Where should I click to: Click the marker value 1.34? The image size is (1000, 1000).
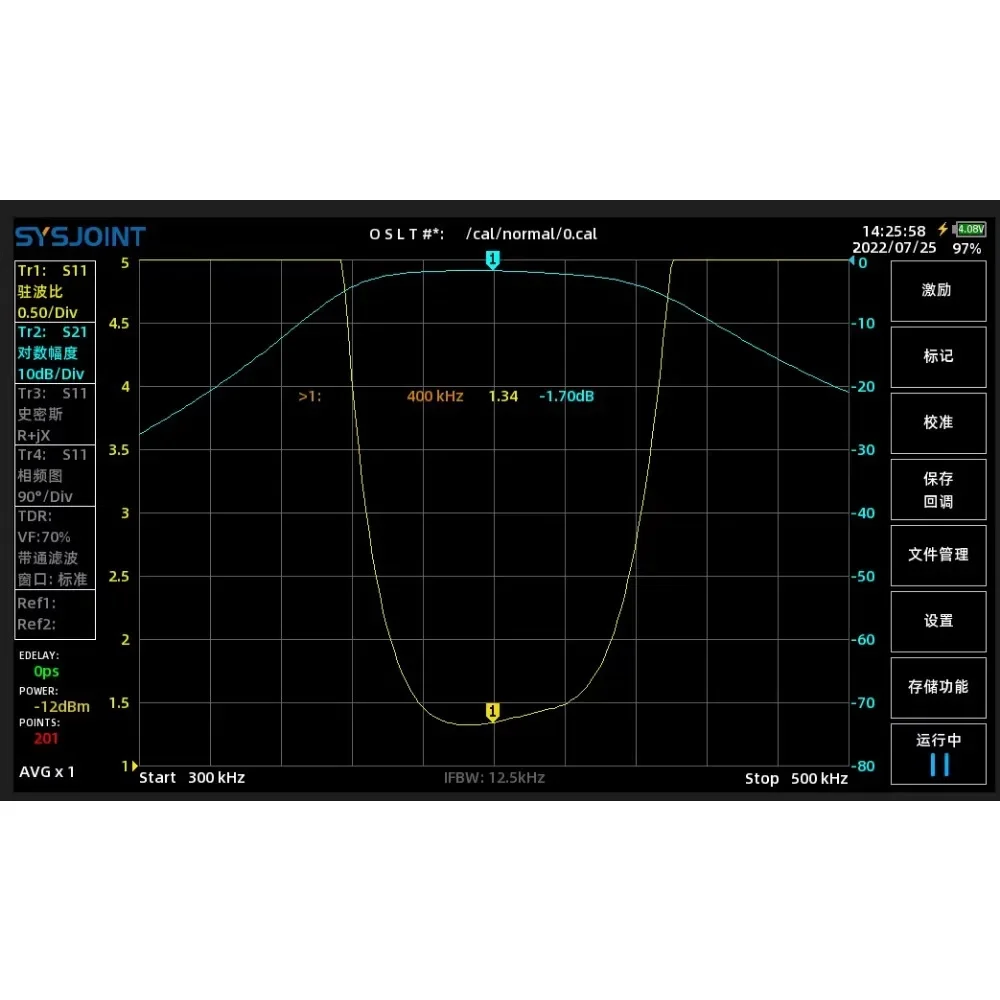pos(503,396)
